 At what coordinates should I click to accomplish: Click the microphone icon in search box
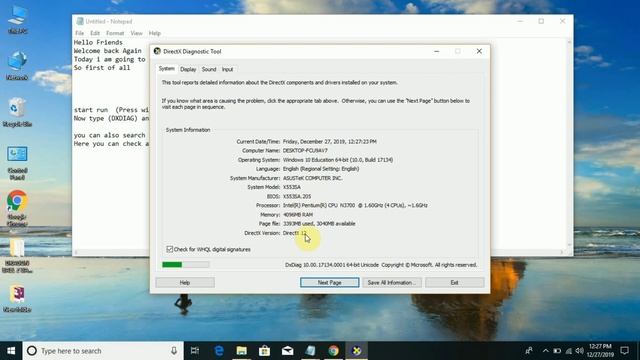point(174,351)
